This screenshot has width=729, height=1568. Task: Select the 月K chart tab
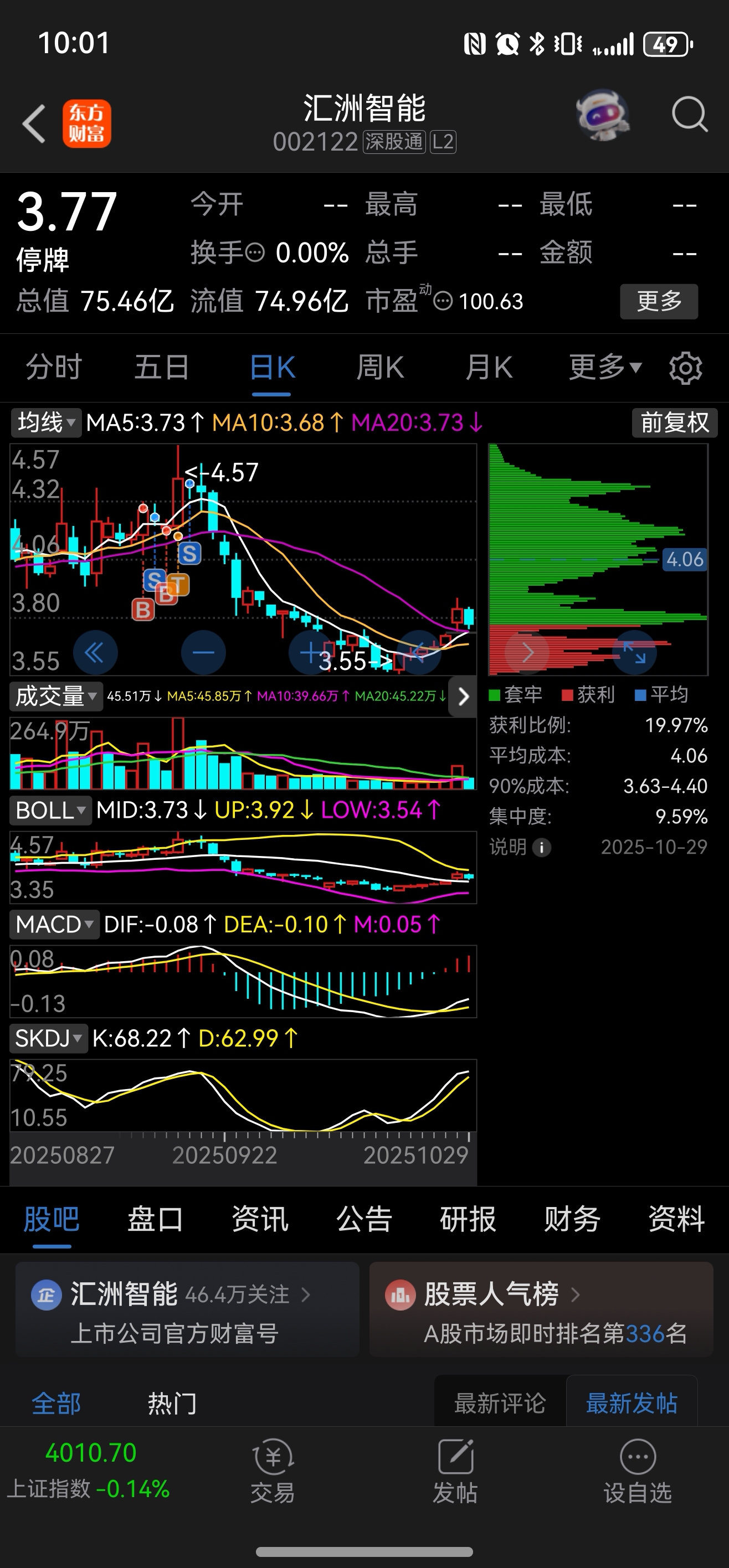tap(489, 367)
